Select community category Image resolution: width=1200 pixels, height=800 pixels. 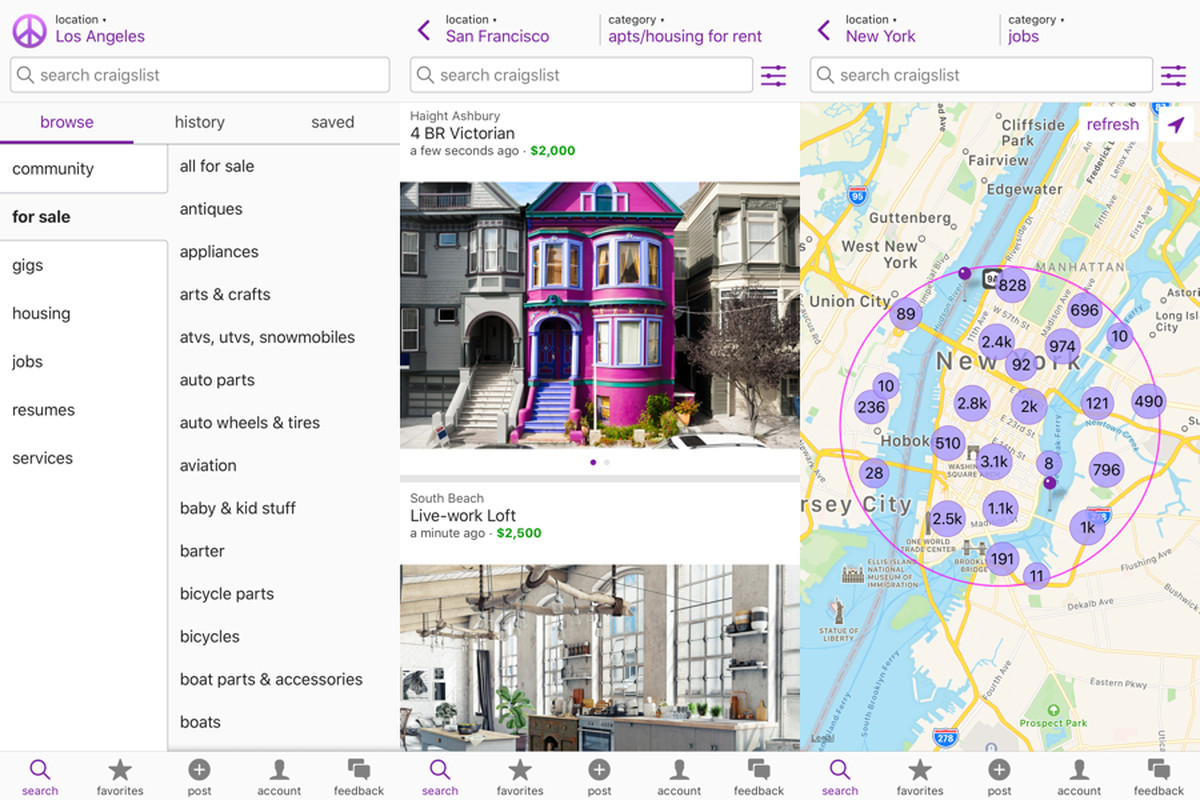coord(83,169)
